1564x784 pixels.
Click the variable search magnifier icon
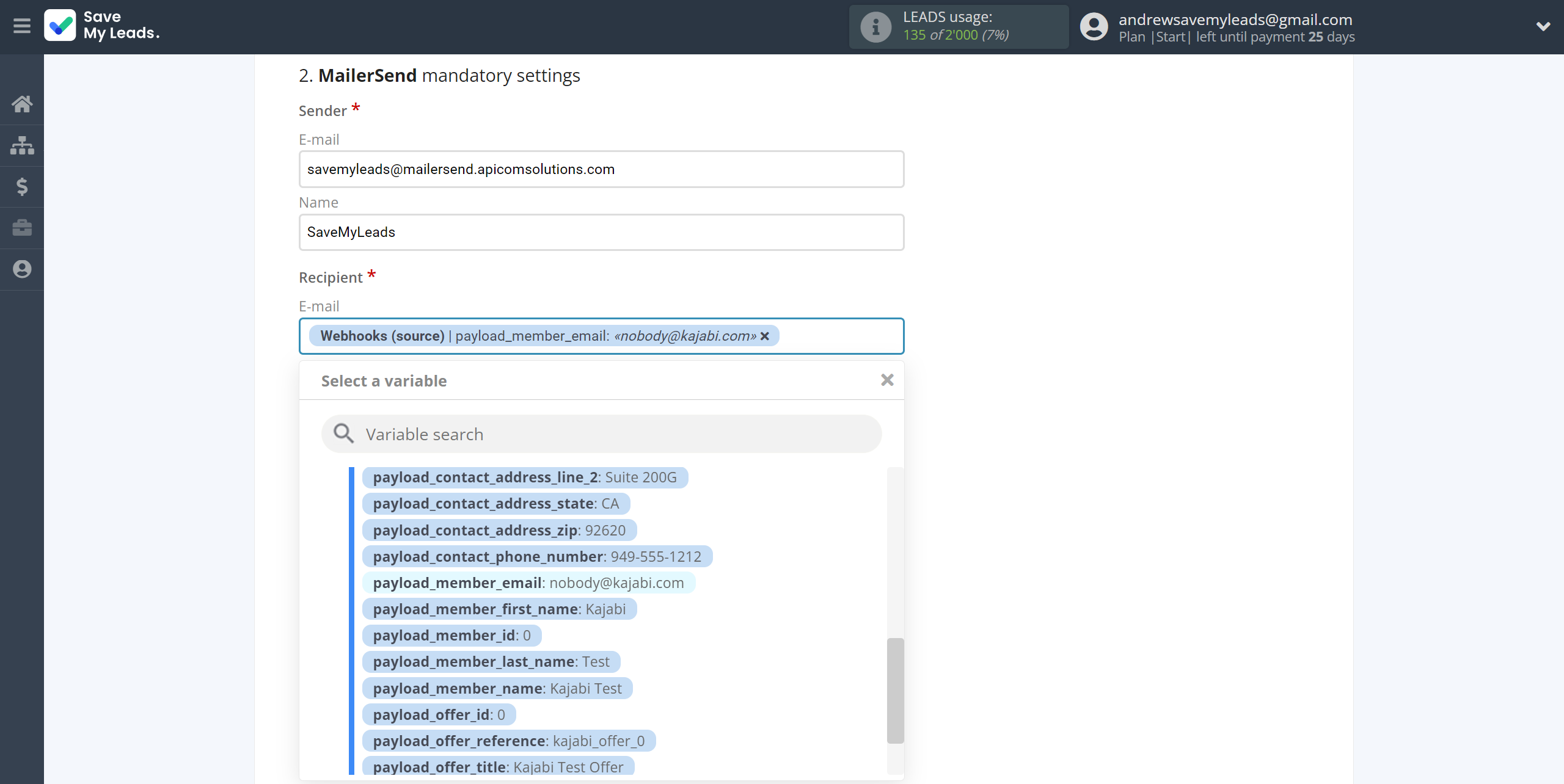[x=343, y=434]
